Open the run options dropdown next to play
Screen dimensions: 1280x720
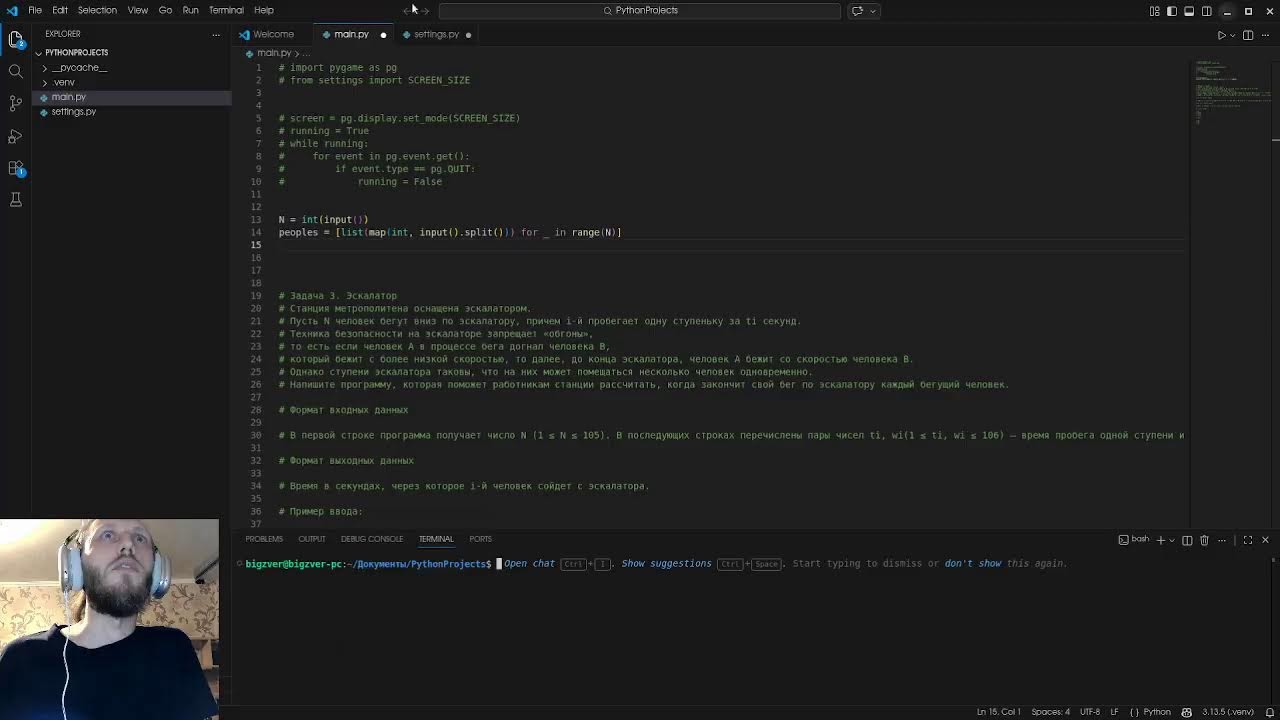(1232, 35)
